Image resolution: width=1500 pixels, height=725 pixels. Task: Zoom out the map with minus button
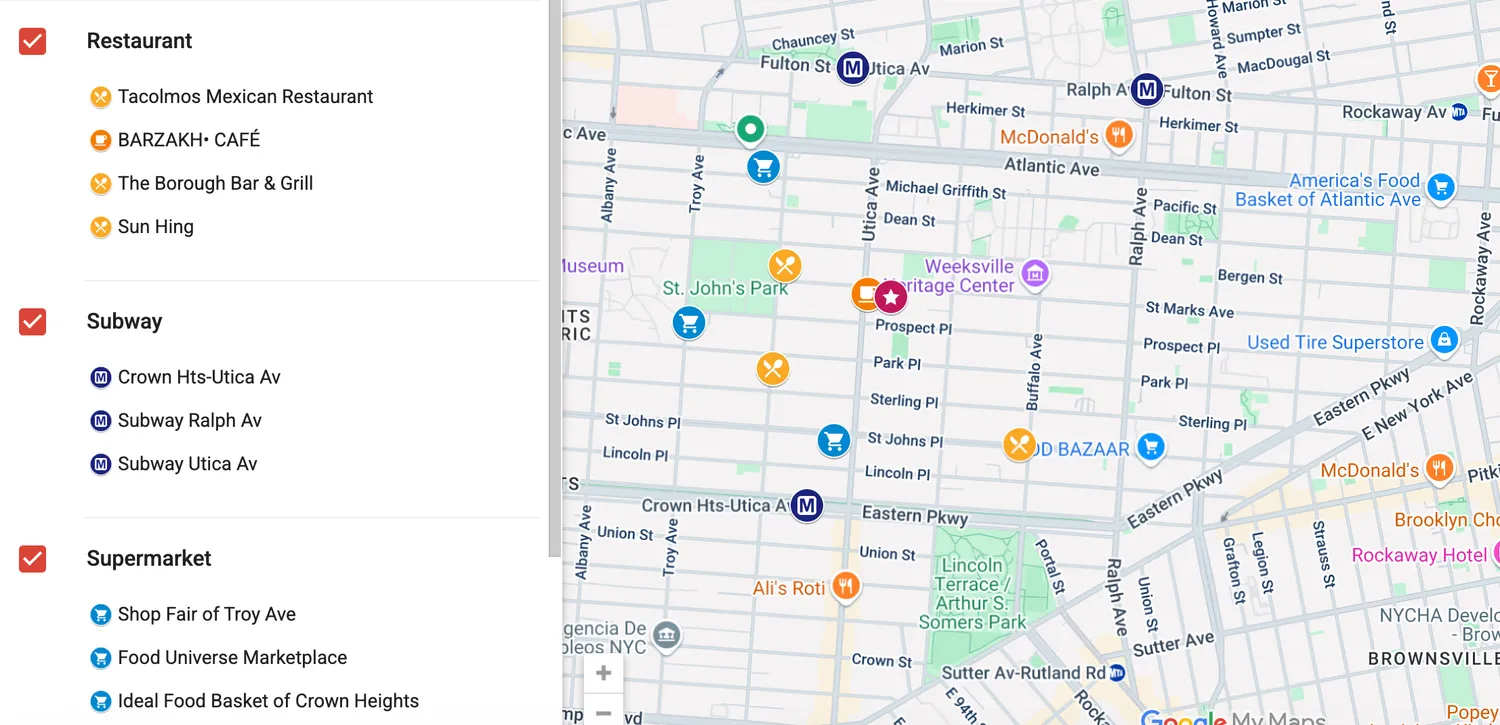pyautogui.click(x=603, y=712)
